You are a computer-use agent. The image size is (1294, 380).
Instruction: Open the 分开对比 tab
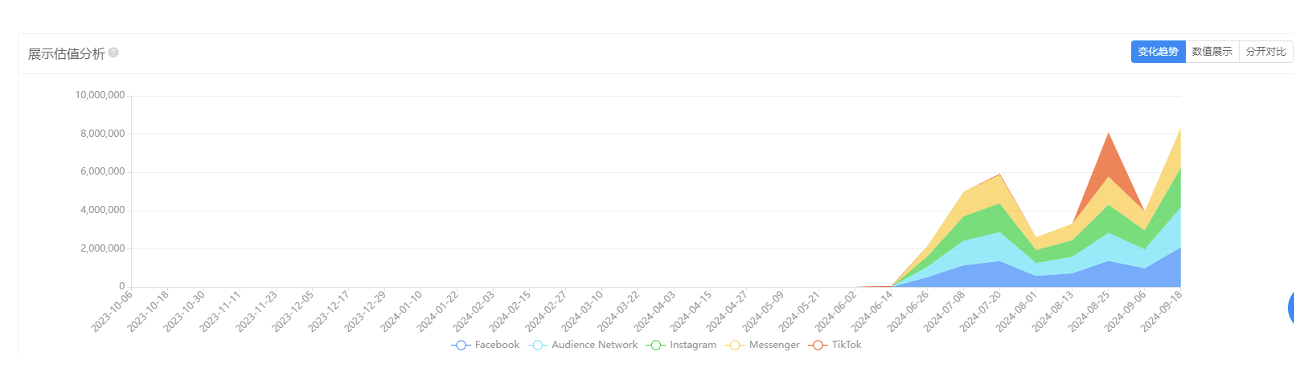pos(1265,52)
